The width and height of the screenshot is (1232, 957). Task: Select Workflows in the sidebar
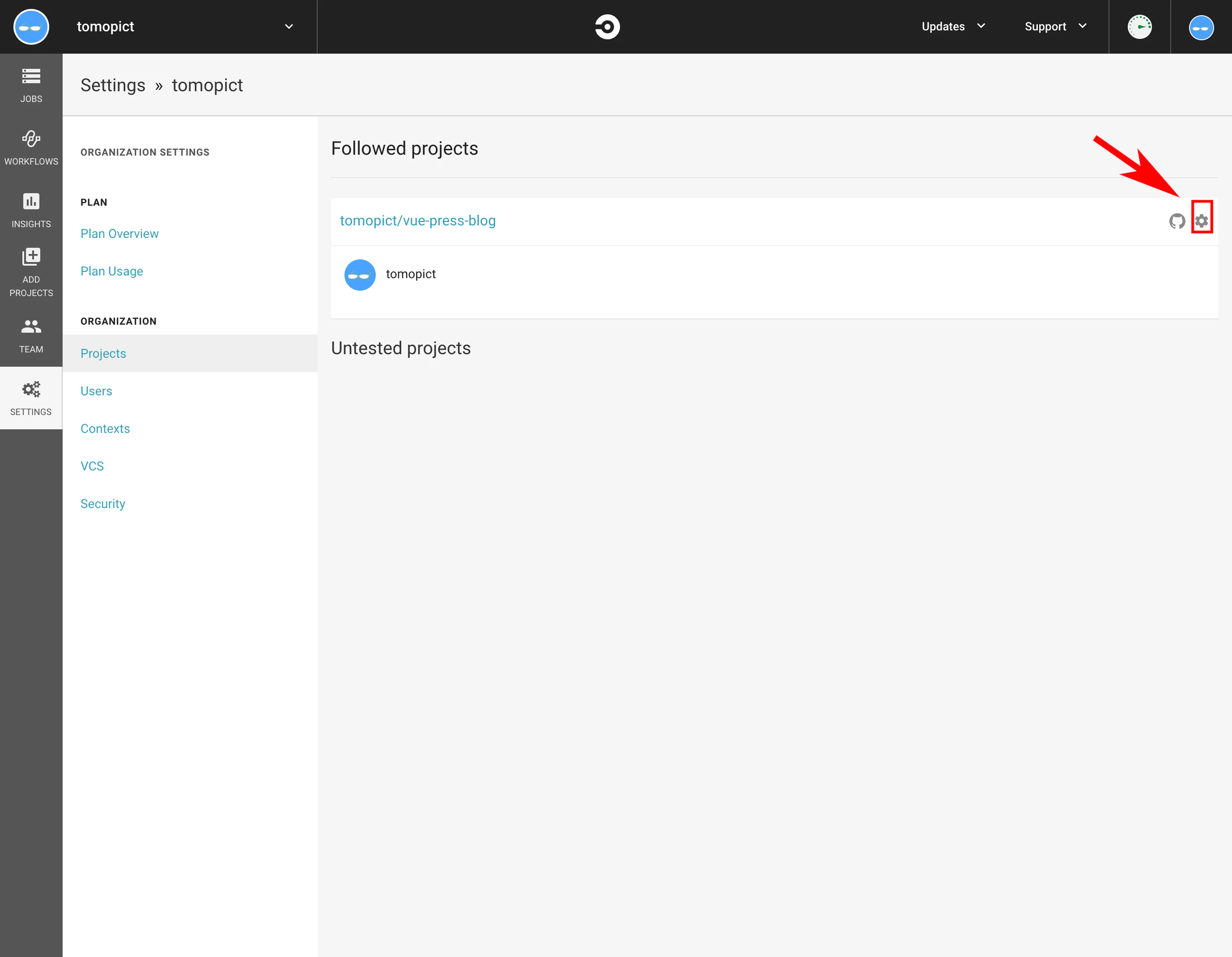point(31,148)
